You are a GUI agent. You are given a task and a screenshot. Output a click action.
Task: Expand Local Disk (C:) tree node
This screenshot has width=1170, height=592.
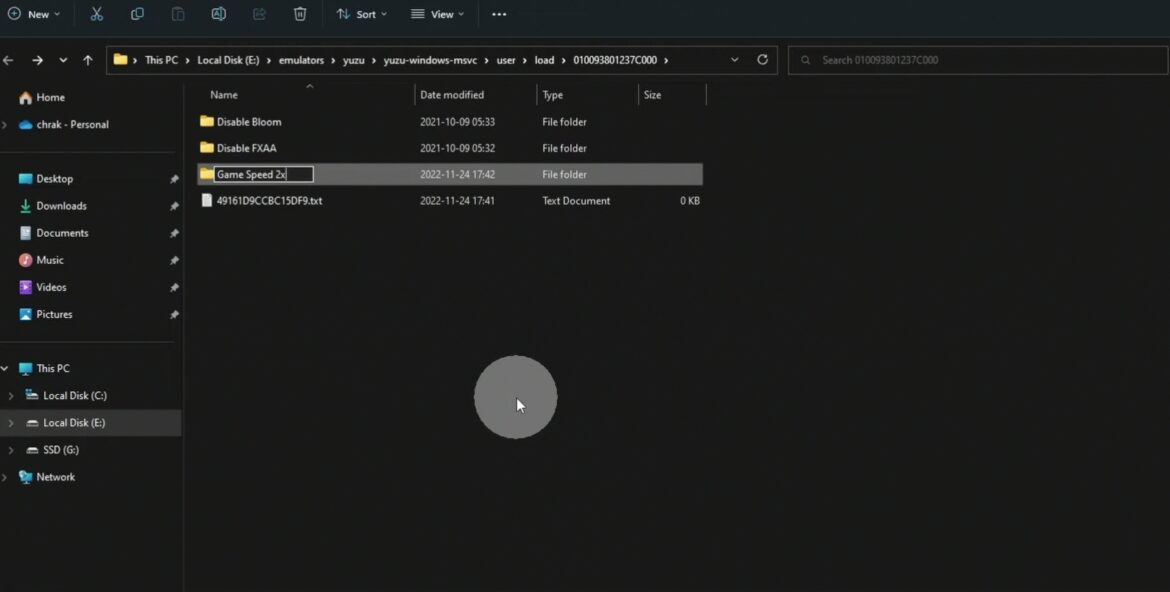coord(11,396)
